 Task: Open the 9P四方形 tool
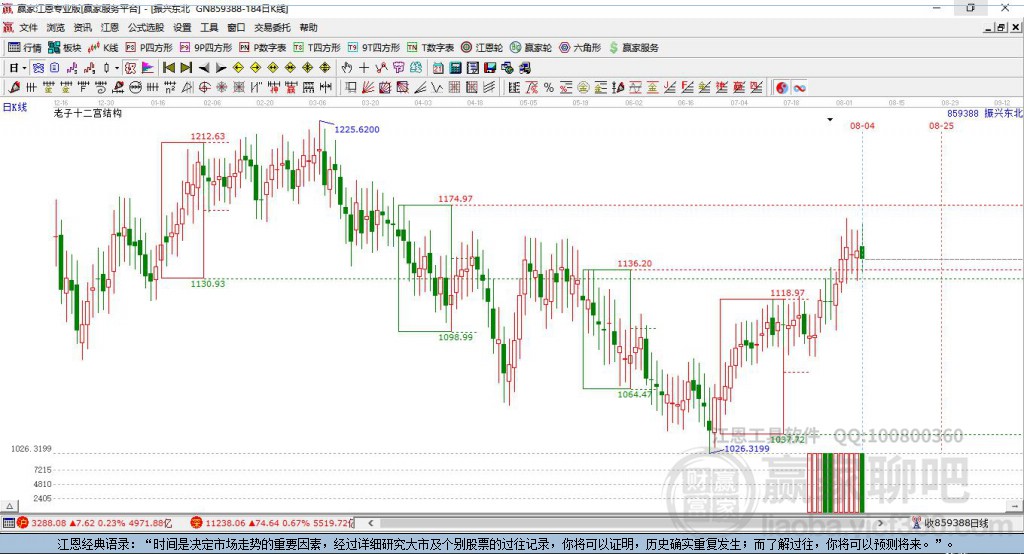206,48
